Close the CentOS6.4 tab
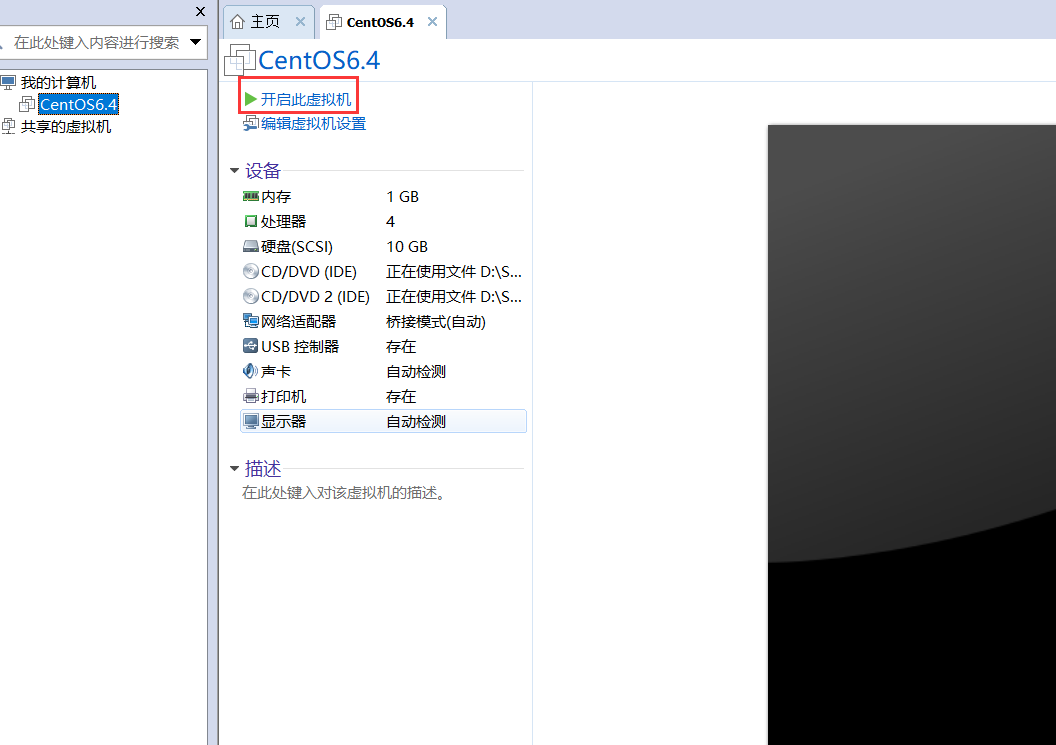This screenshot has height=745, width=1056. point(432,22)
